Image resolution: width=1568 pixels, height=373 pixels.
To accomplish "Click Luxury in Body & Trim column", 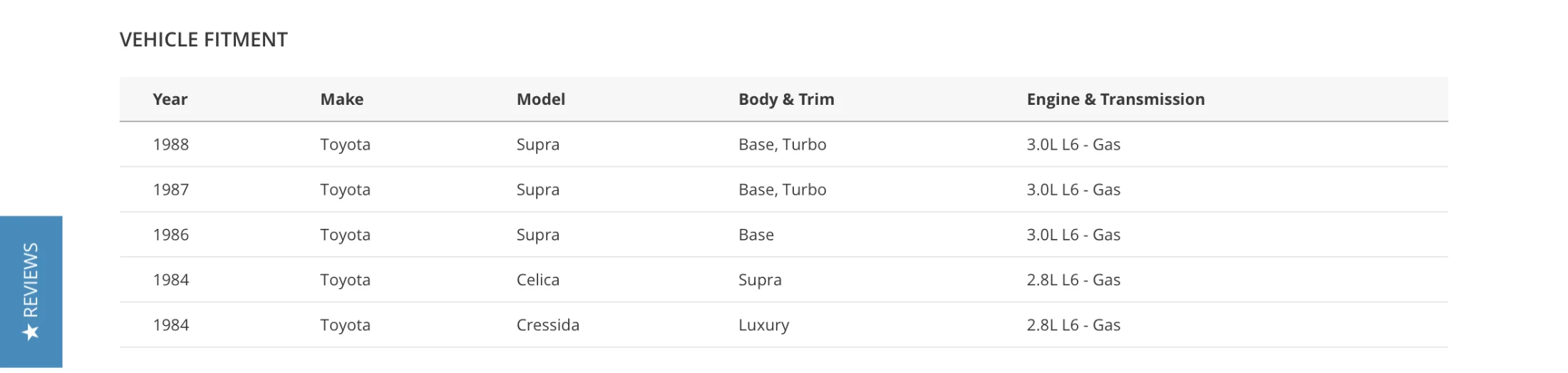I will tap(763, 325).
